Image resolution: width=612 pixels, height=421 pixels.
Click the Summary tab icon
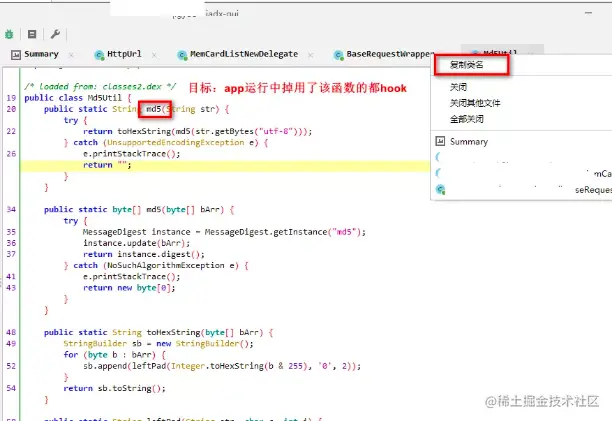pyautogui.click(x=16, y=55)
